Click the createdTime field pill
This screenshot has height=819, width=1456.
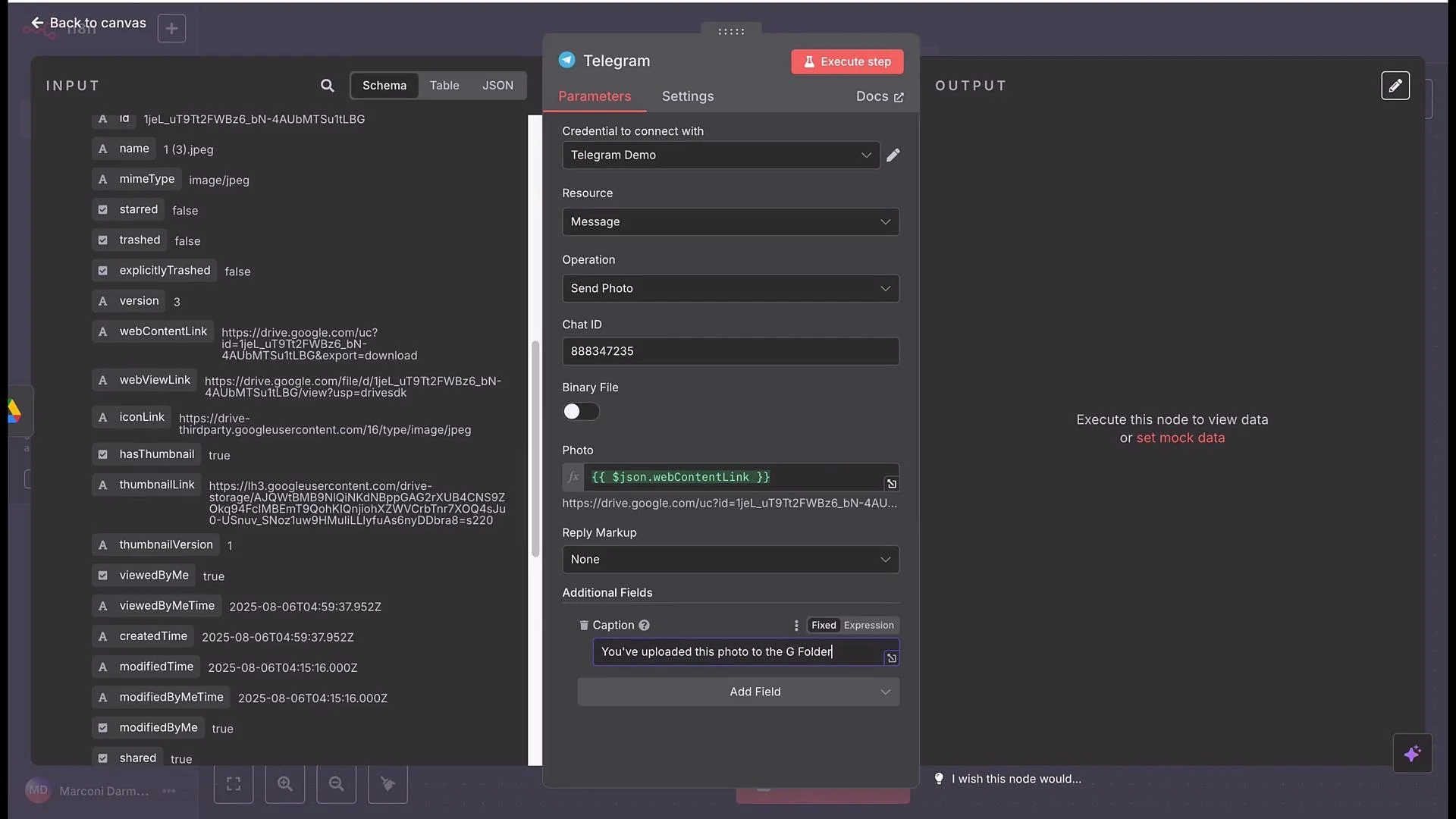coord(143,636)
